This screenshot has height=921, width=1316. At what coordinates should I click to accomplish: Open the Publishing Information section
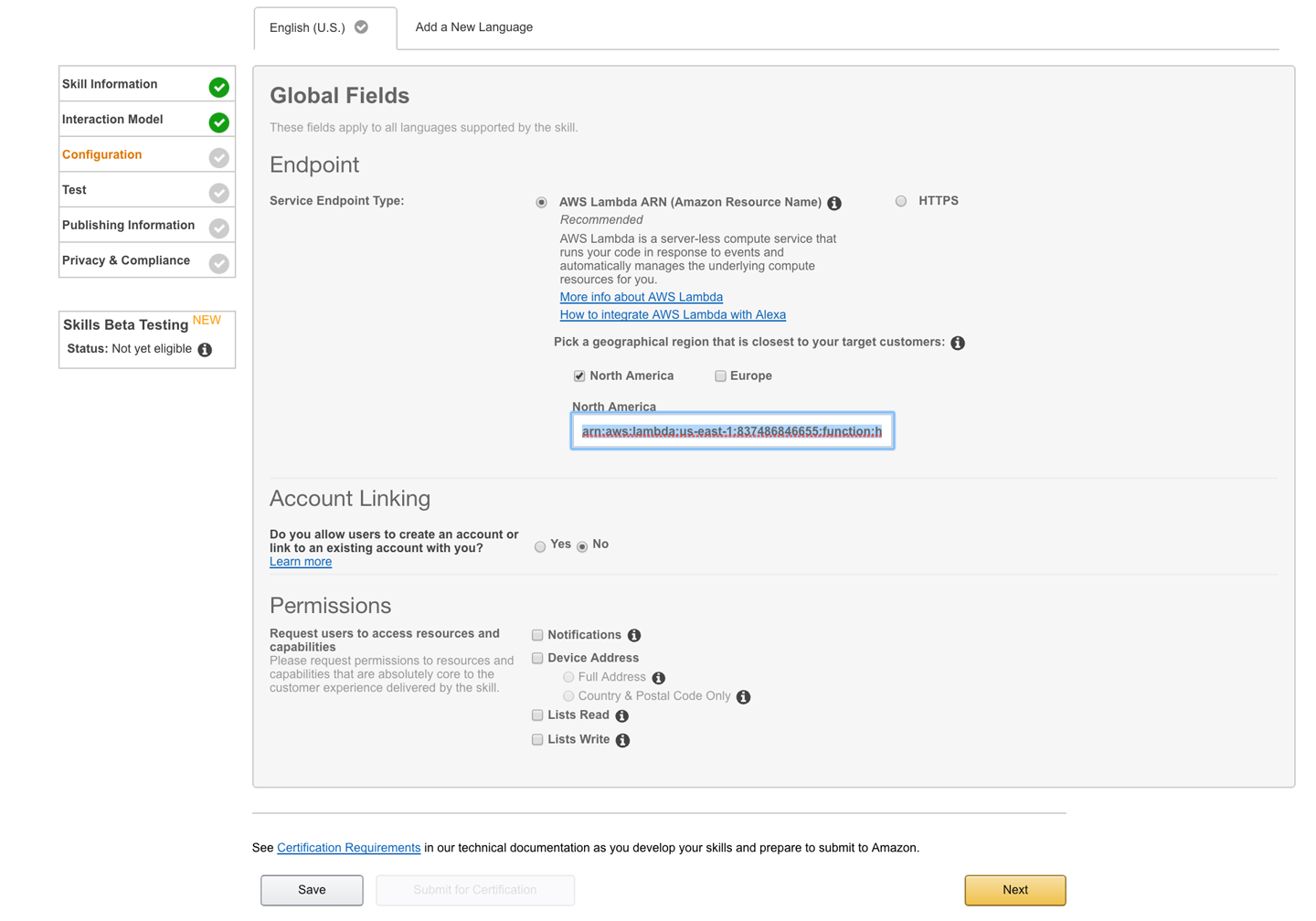[128, 226]
